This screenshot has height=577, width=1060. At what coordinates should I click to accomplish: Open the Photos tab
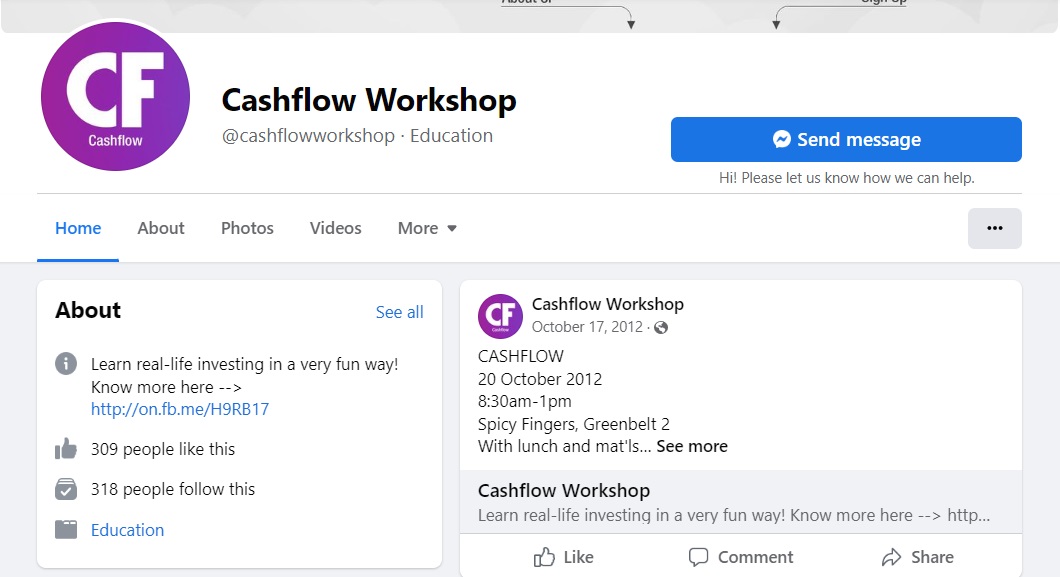pos(247,228)
